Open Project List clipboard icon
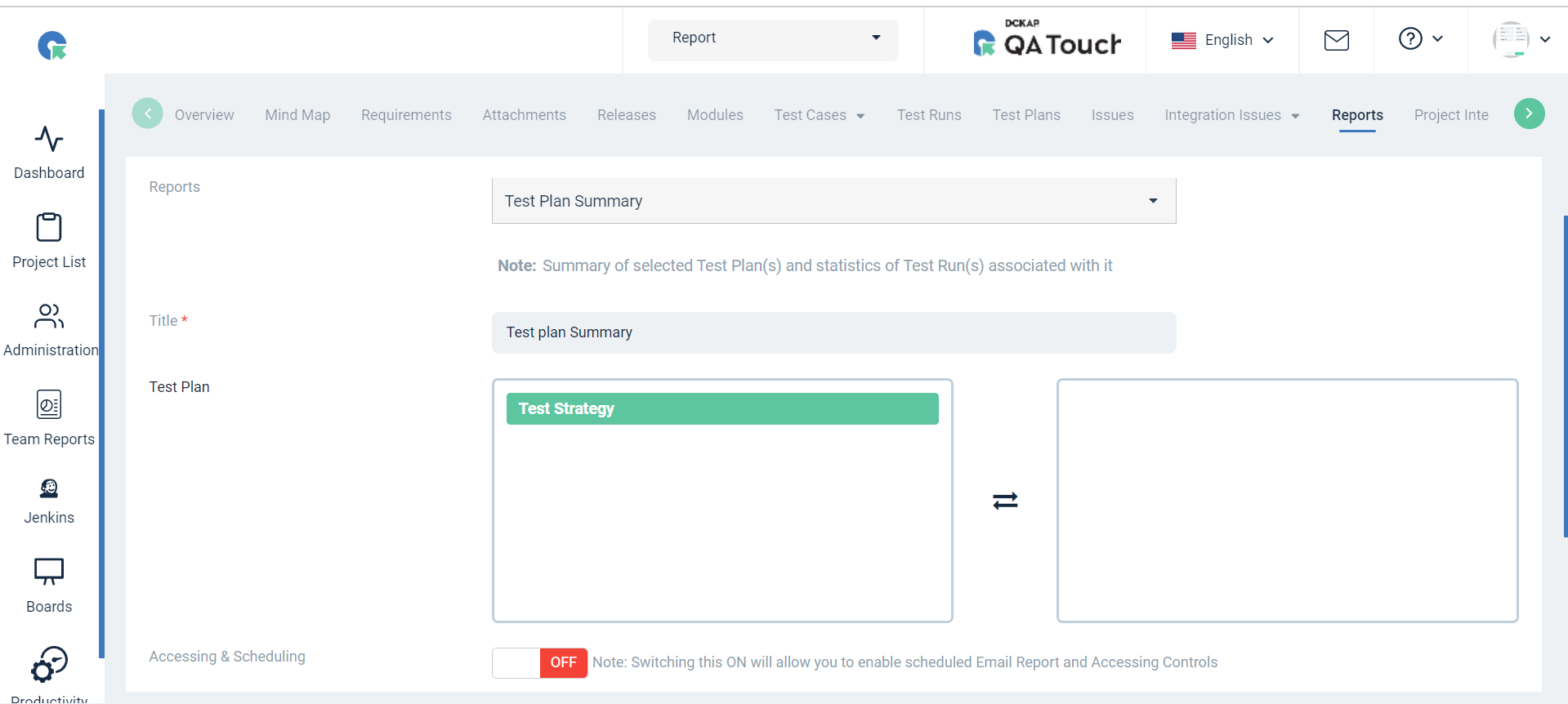 click(x=49, y=227)
